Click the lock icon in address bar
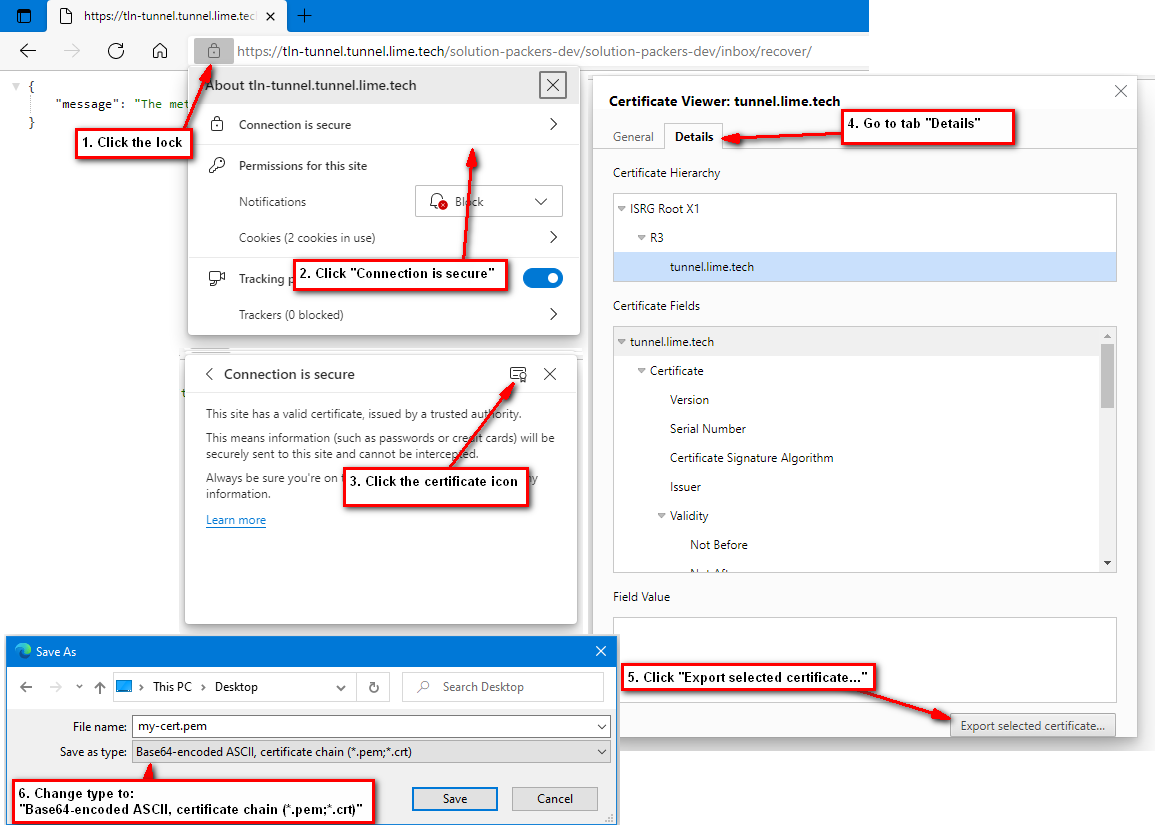Image resolution: width=1156 pixels, height=836 pixels. 213,51
